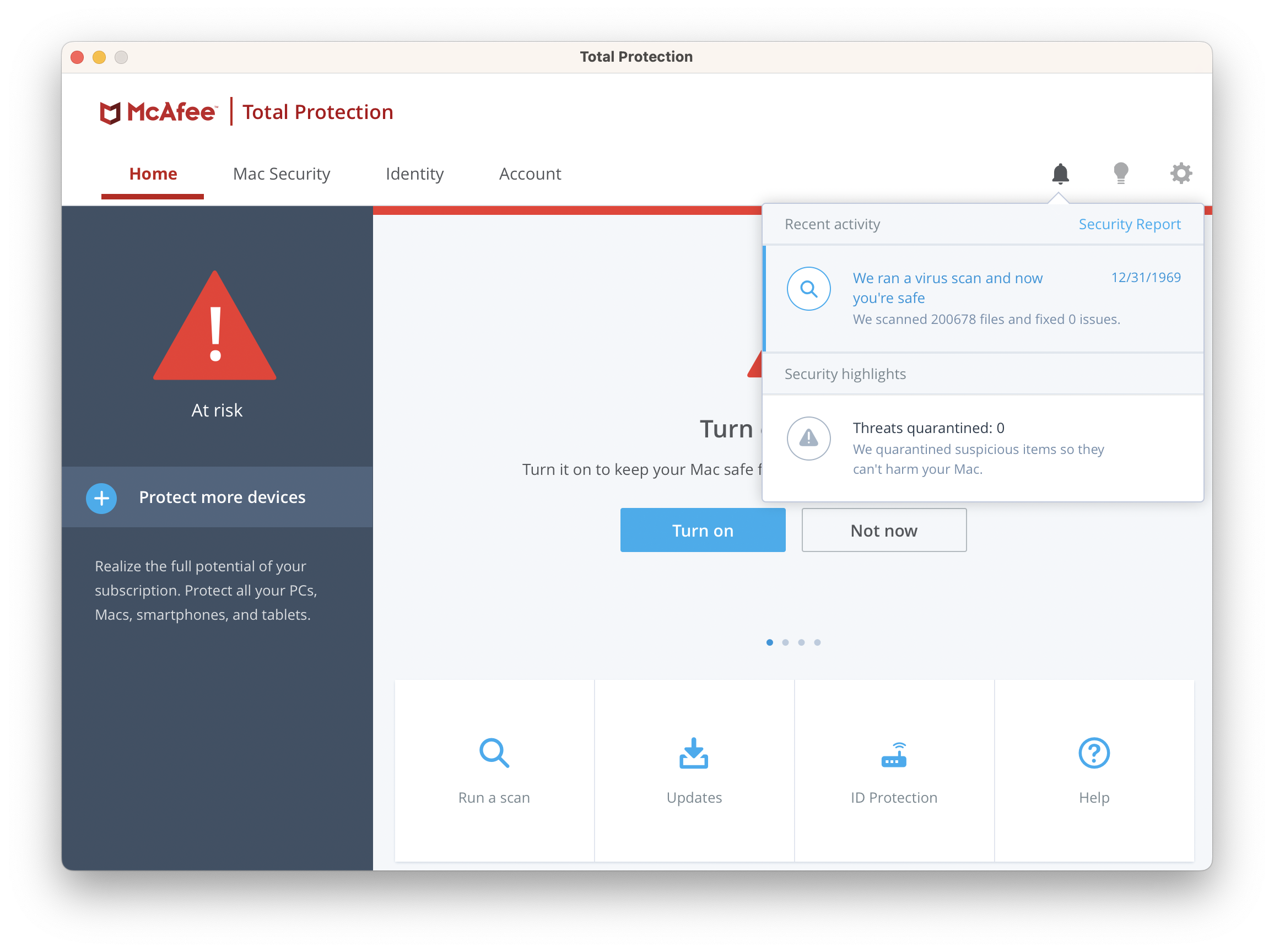Screen dimensions: 1274x952
Task: Select the Account menu item
Action: click(x=530, y=173)
